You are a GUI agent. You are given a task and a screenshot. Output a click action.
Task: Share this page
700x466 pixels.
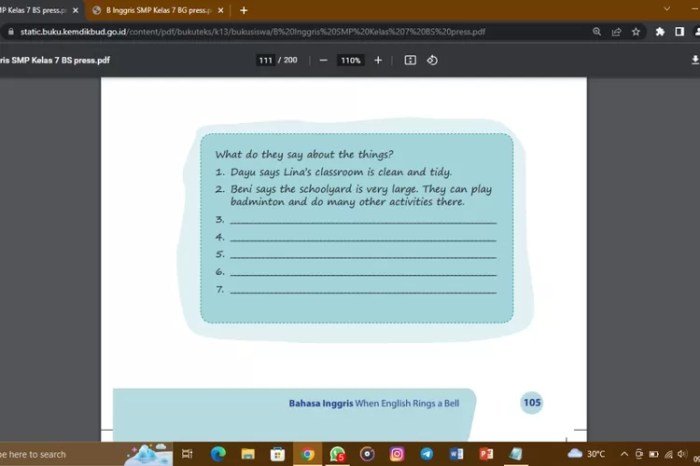pos(617,32)
